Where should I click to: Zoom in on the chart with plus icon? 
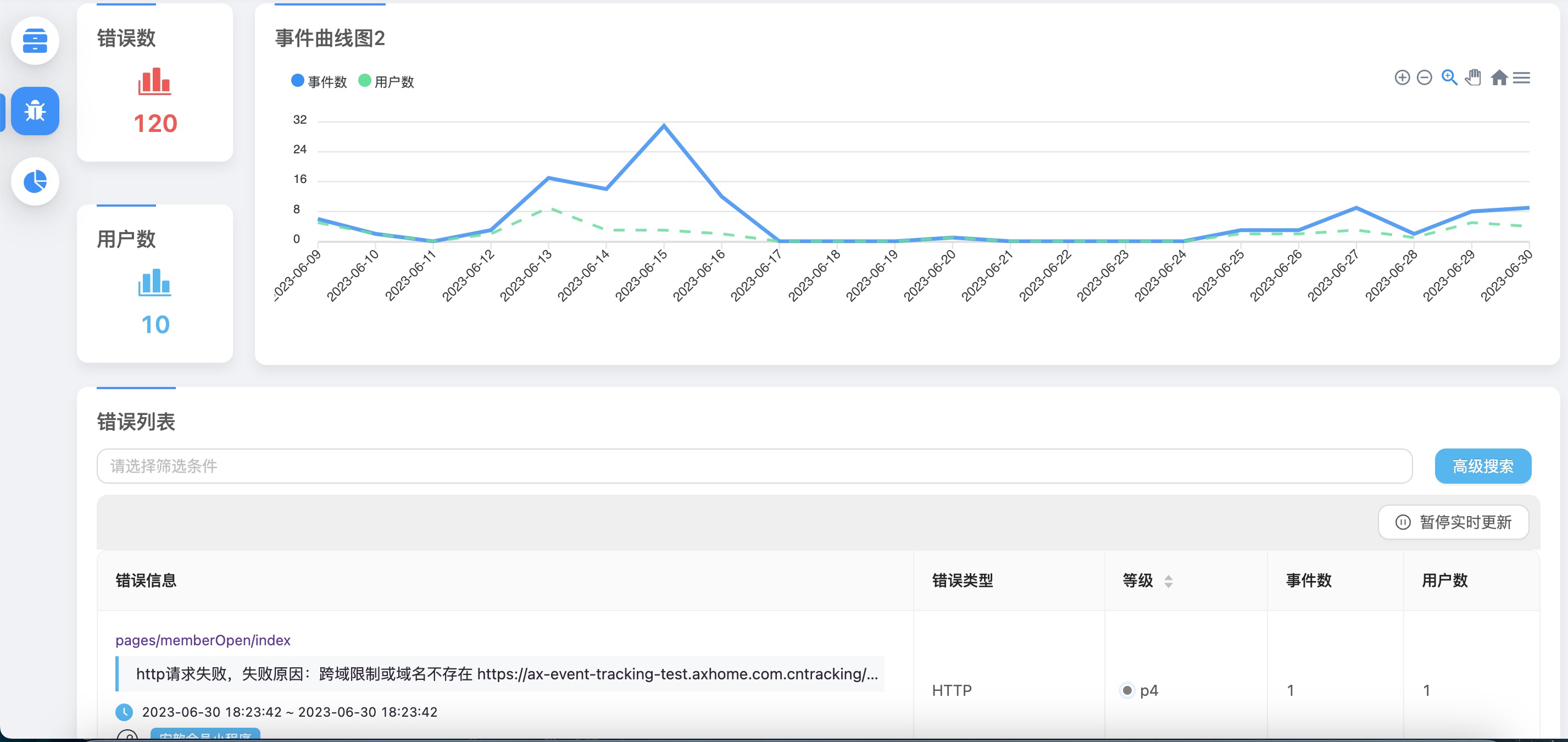point(1402,77)
